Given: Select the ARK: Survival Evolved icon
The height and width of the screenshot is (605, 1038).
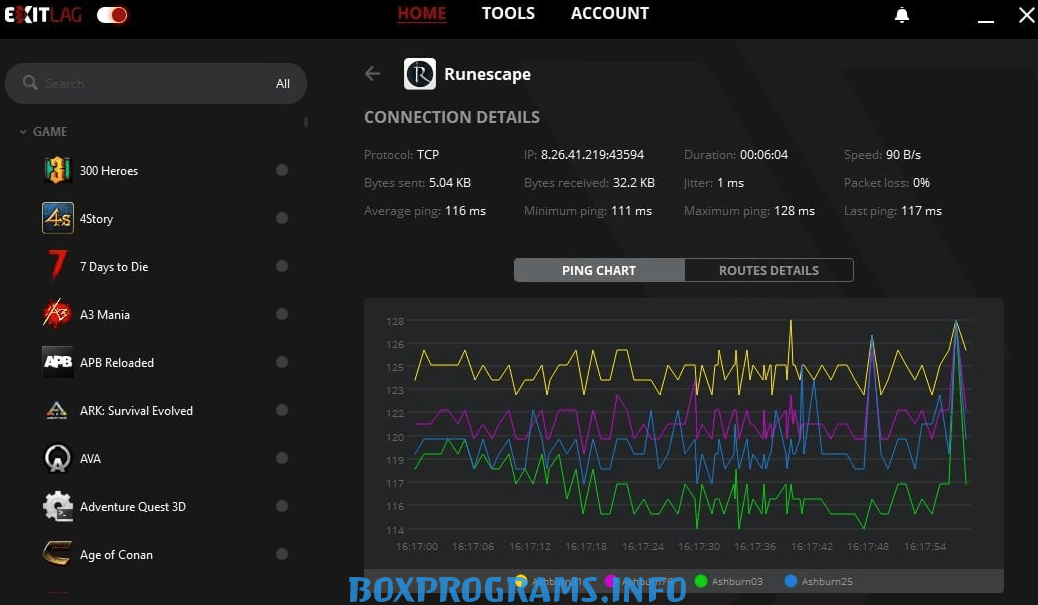Looking at the screenshot, I should tap(58, 410).
